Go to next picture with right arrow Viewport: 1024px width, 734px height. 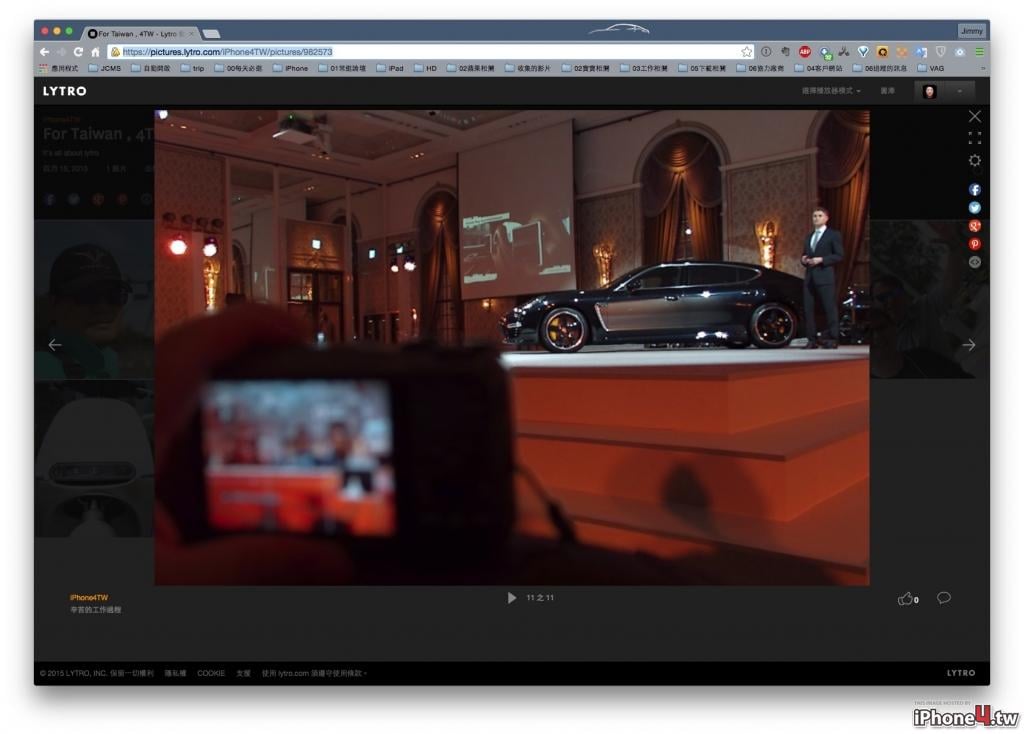pos(968,345)
